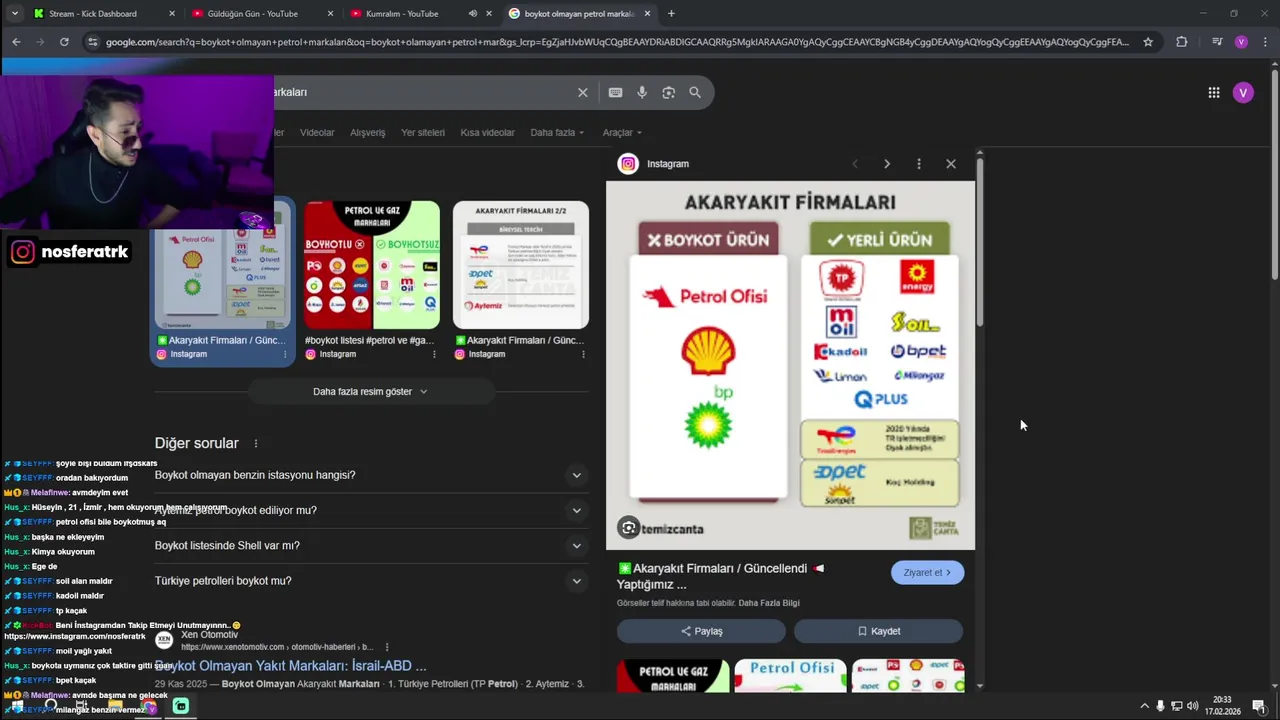Open the Videolar search filter
This screenshot has height=720, width=1280.
pos(317,132)
